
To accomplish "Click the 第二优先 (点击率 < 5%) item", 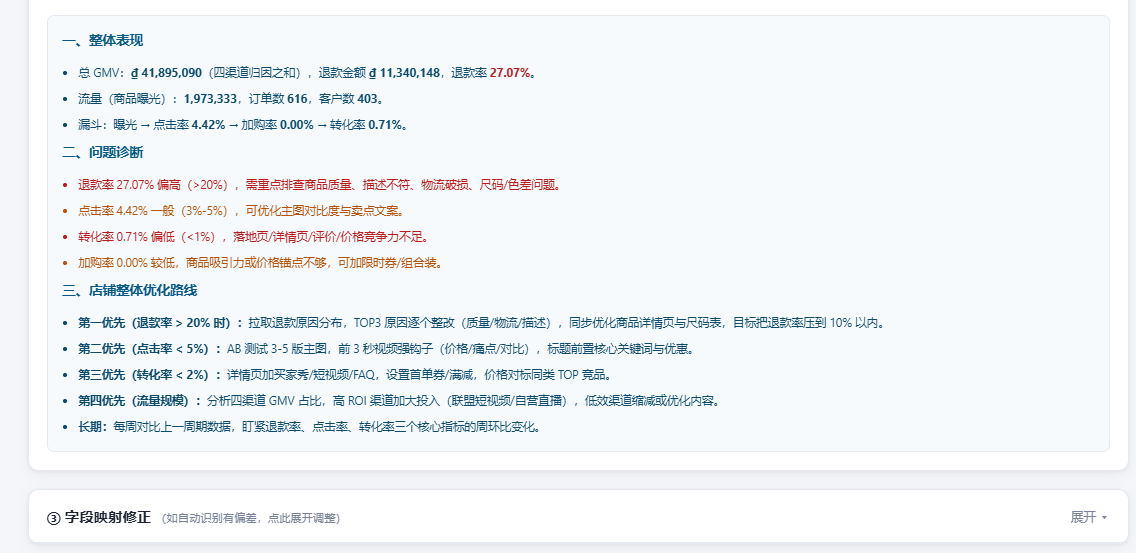I will point(387,349).
